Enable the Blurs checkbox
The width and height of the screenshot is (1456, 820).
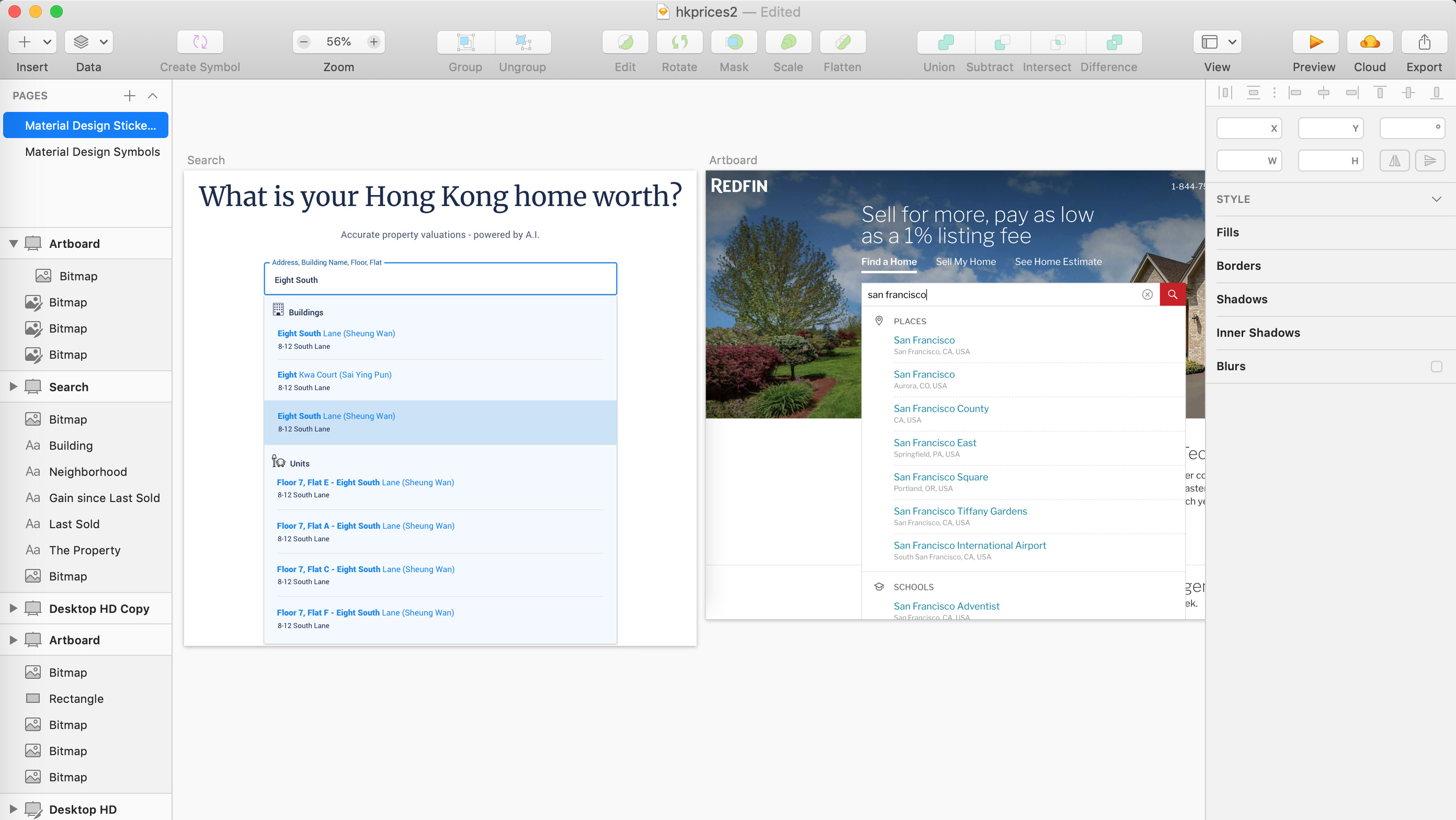click(x=1436, y=366)
